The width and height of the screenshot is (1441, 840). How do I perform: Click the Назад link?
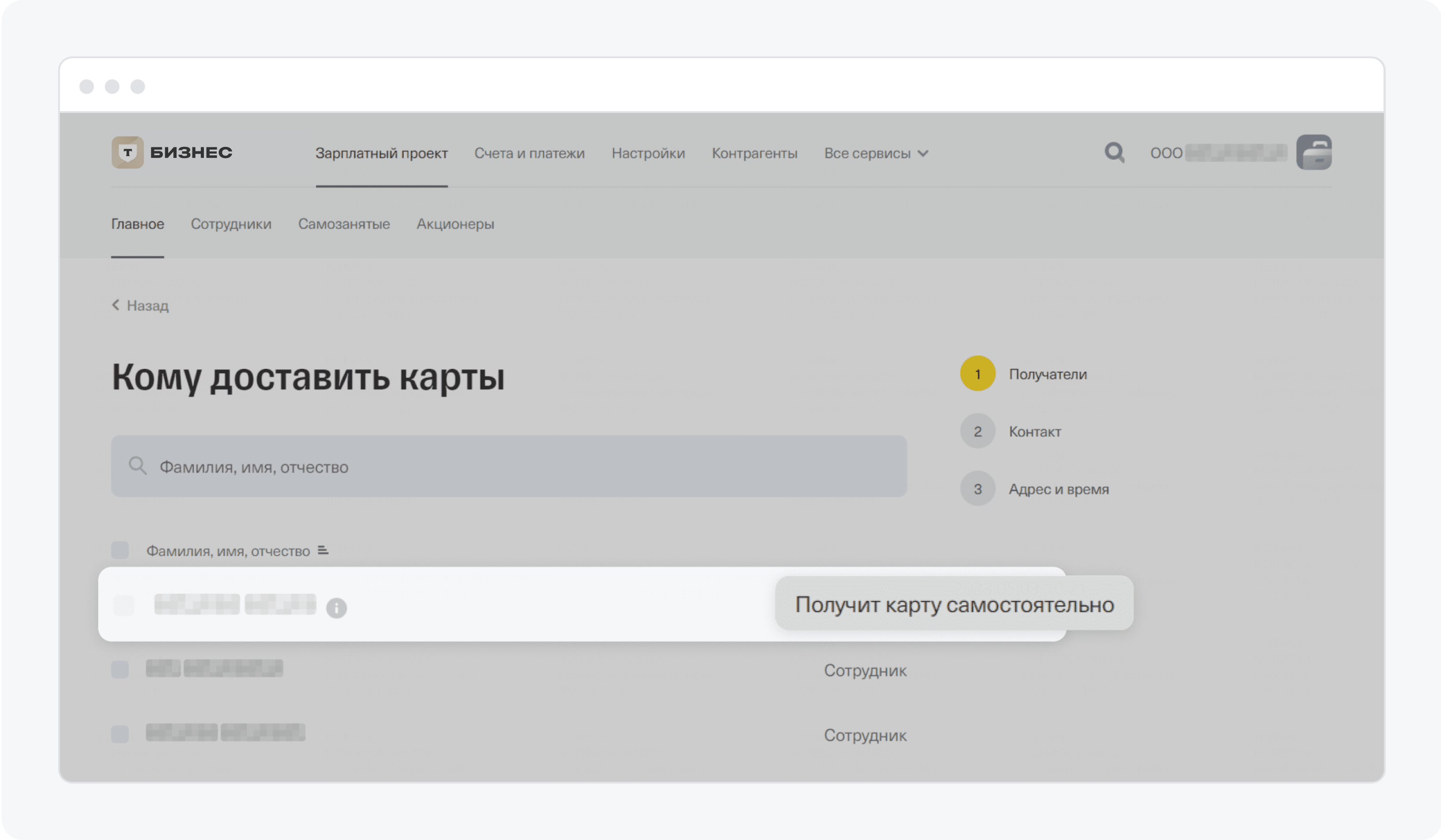pyautogui.click(x=147, y=306)
